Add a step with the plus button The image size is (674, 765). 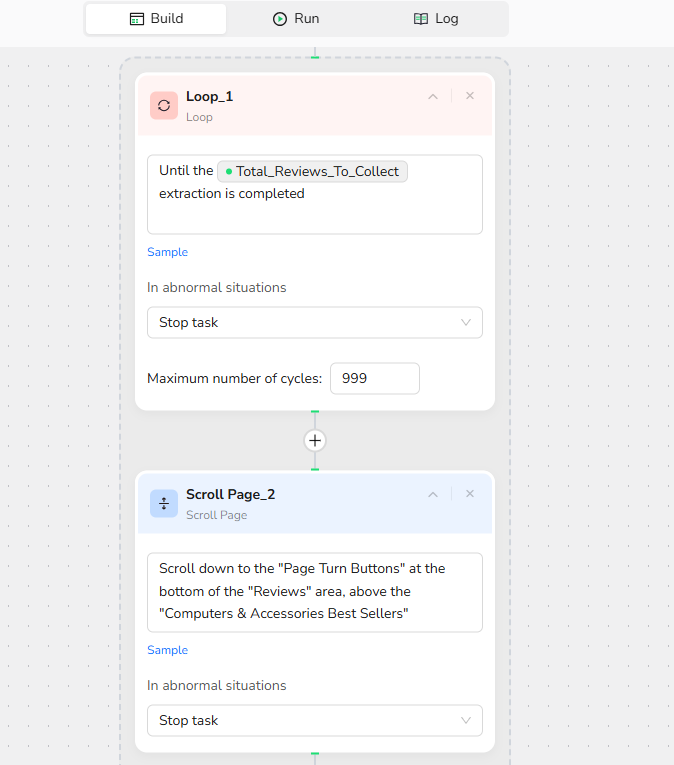coord(315,441)
